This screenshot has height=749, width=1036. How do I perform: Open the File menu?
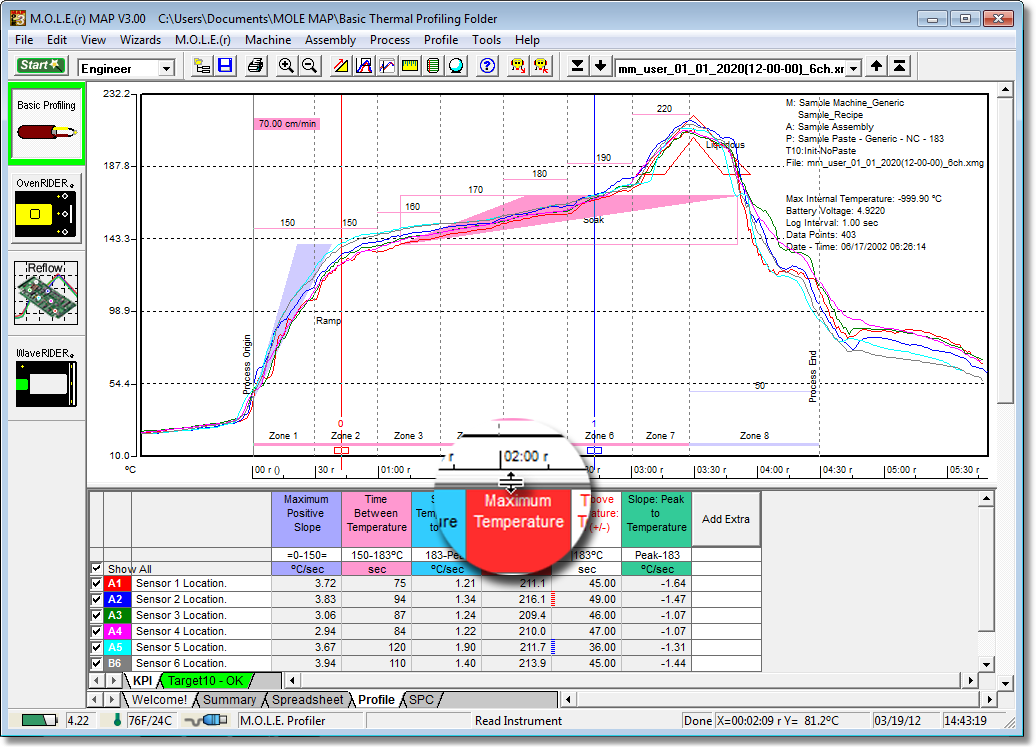[x=24, y=40]
